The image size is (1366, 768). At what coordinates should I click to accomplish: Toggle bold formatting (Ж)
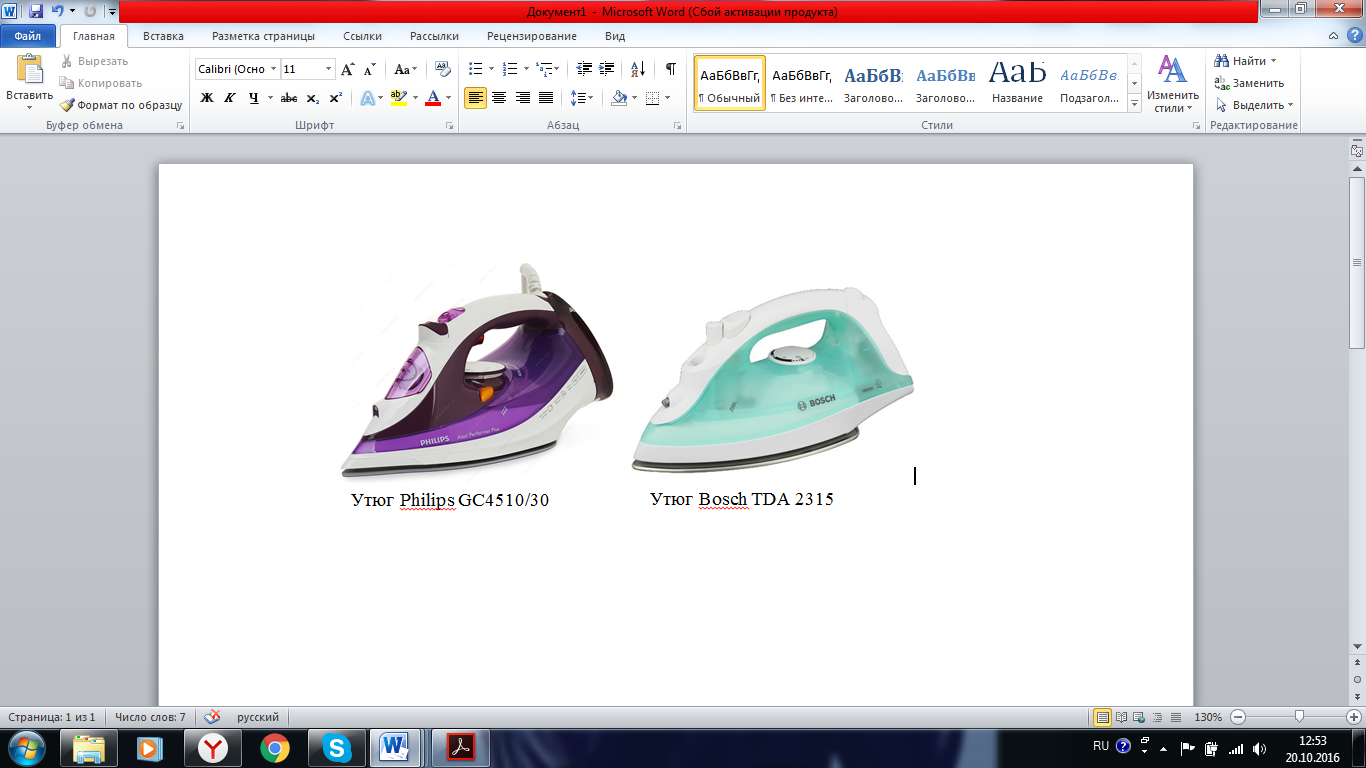pyautogui.click(x=207, y=97)
